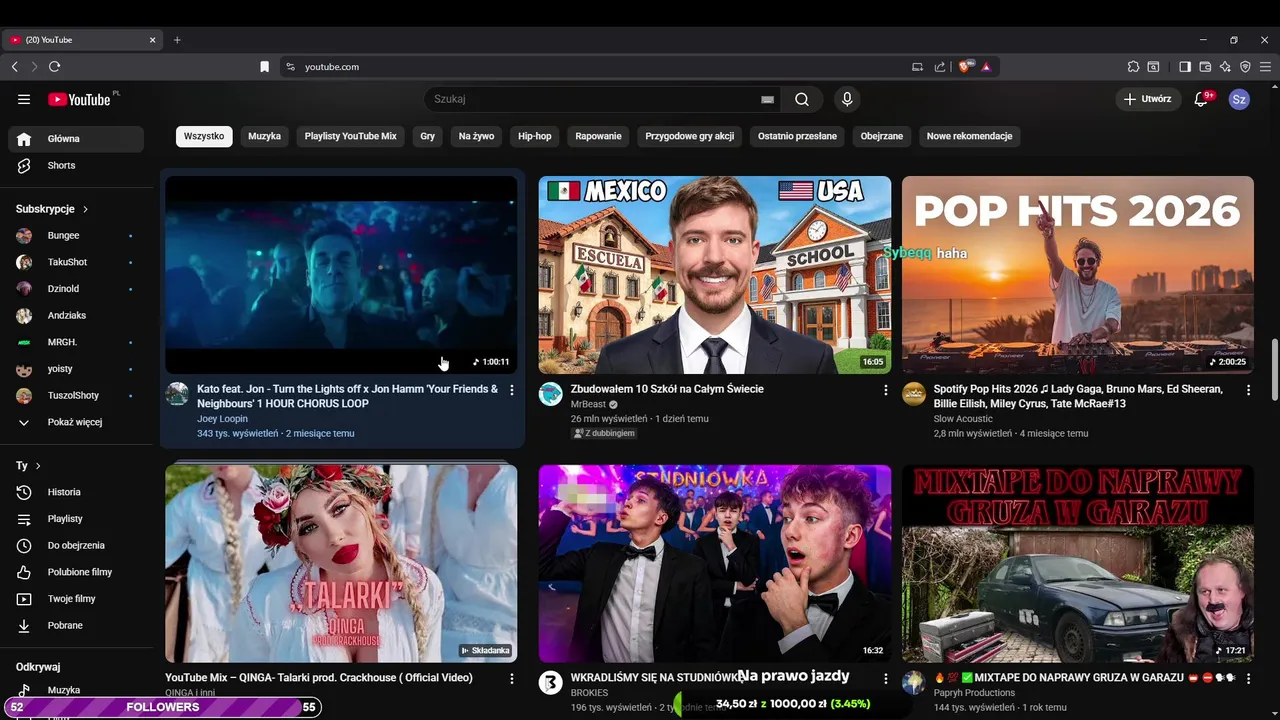Open the Mexico USA MrBeast thumbnail
The width and height of the screenshot is (1280, 720).
coord(715,275)
